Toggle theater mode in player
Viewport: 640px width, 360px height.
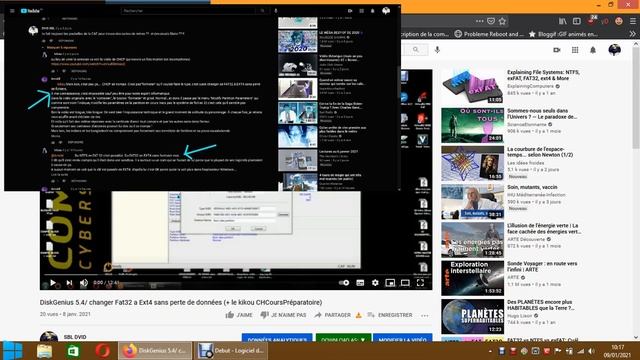pyautogui.click(x=405, y=282)
